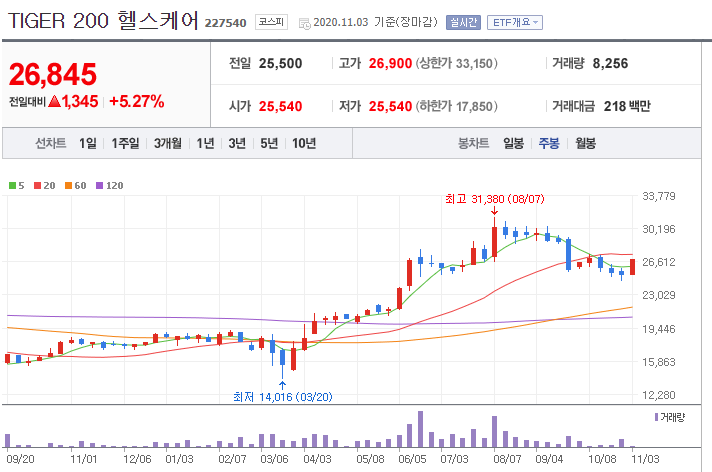
Task: Select the 1년 line chart period
Action: click(x=205, y=144)
